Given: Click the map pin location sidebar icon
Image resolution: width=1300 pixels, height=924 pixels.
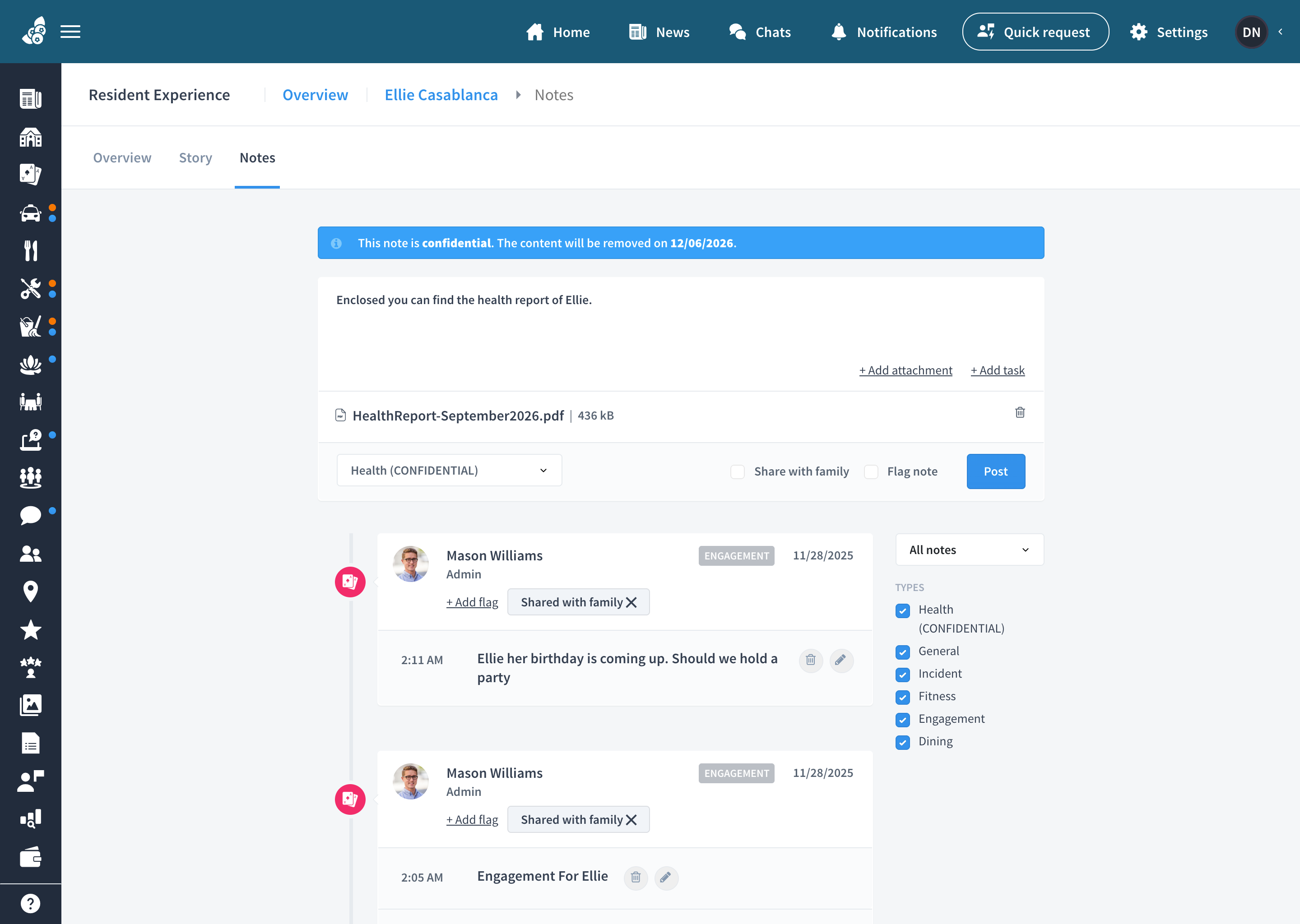Looking at the screenshot, I should 31,592.
